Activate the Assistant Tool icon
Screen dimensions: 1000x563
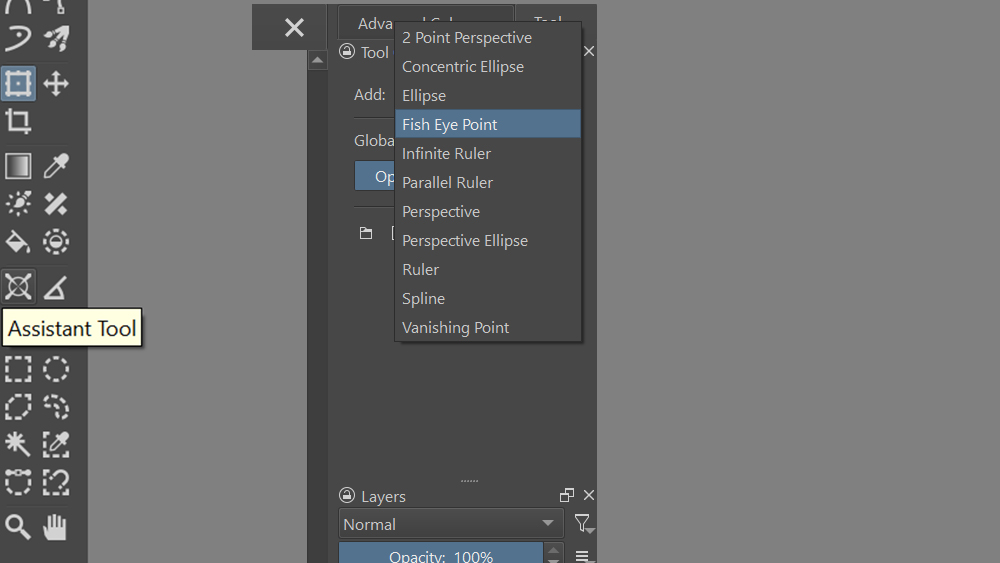[x=18, y=286]
